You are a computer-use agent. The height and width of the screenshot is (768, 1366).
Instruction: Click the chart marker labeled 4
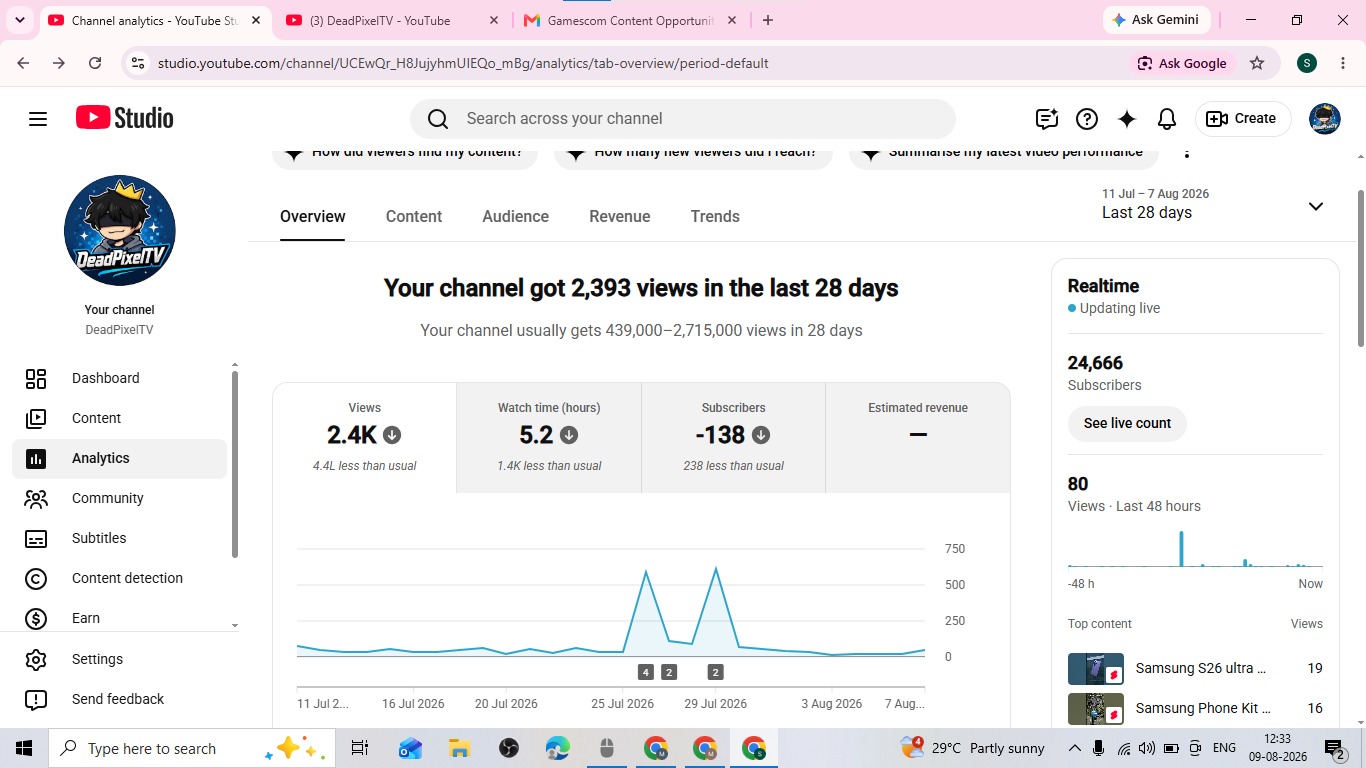click(646, 672)
